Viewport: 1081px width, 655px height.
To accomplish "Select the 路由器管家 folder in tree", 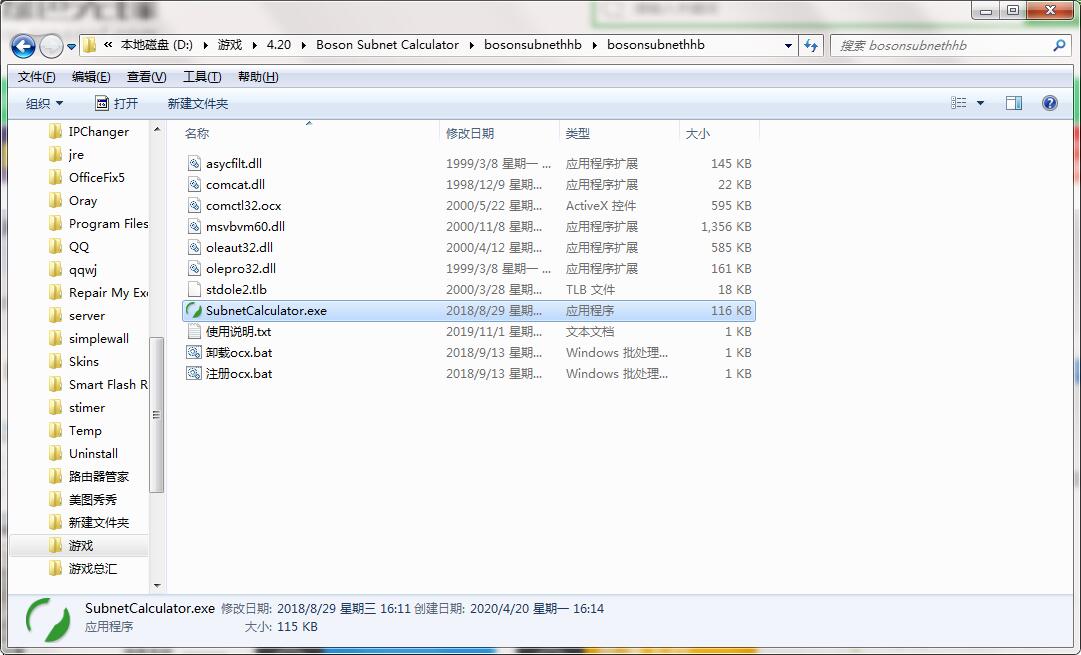I will click(x=89, y=476).
